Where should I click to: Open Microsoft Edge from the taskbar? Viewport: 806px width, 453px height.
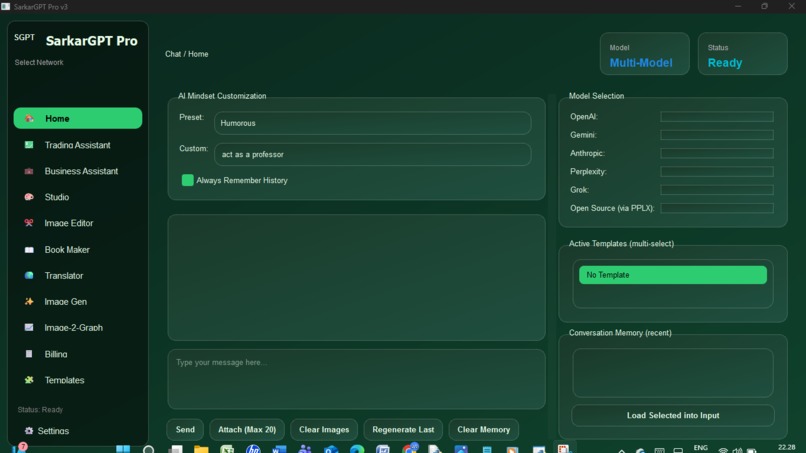(x=357, y=449)
